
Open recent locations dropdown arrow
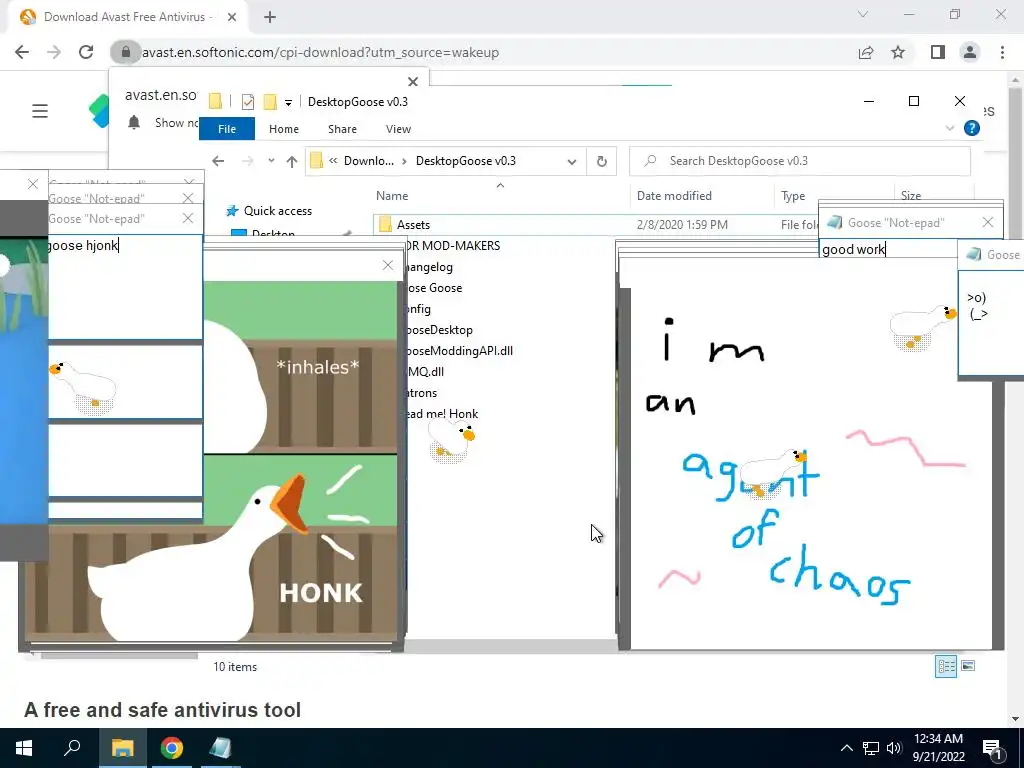coord(271,161)
